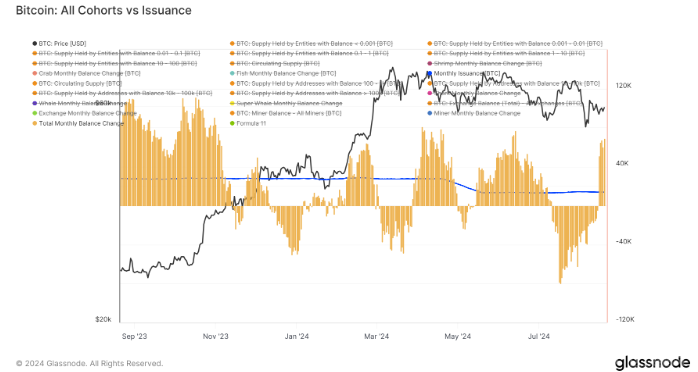Screen dimensions: 698x372
Task: Enable Whale Monthly Balance Change series
Action: tap(79, 103)
